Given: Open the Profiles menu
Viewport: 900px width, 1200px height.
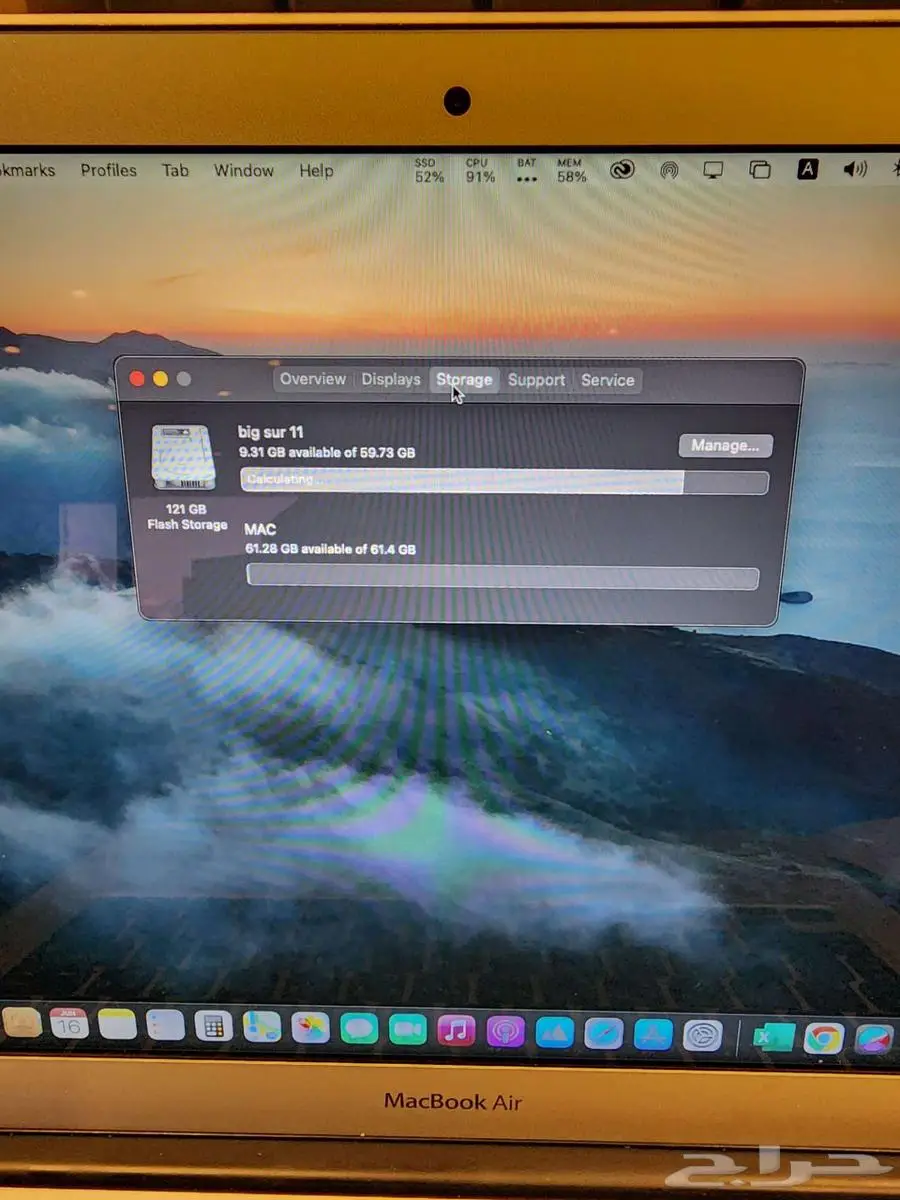Looking at the screenshot, I should [x=109, y=170].
